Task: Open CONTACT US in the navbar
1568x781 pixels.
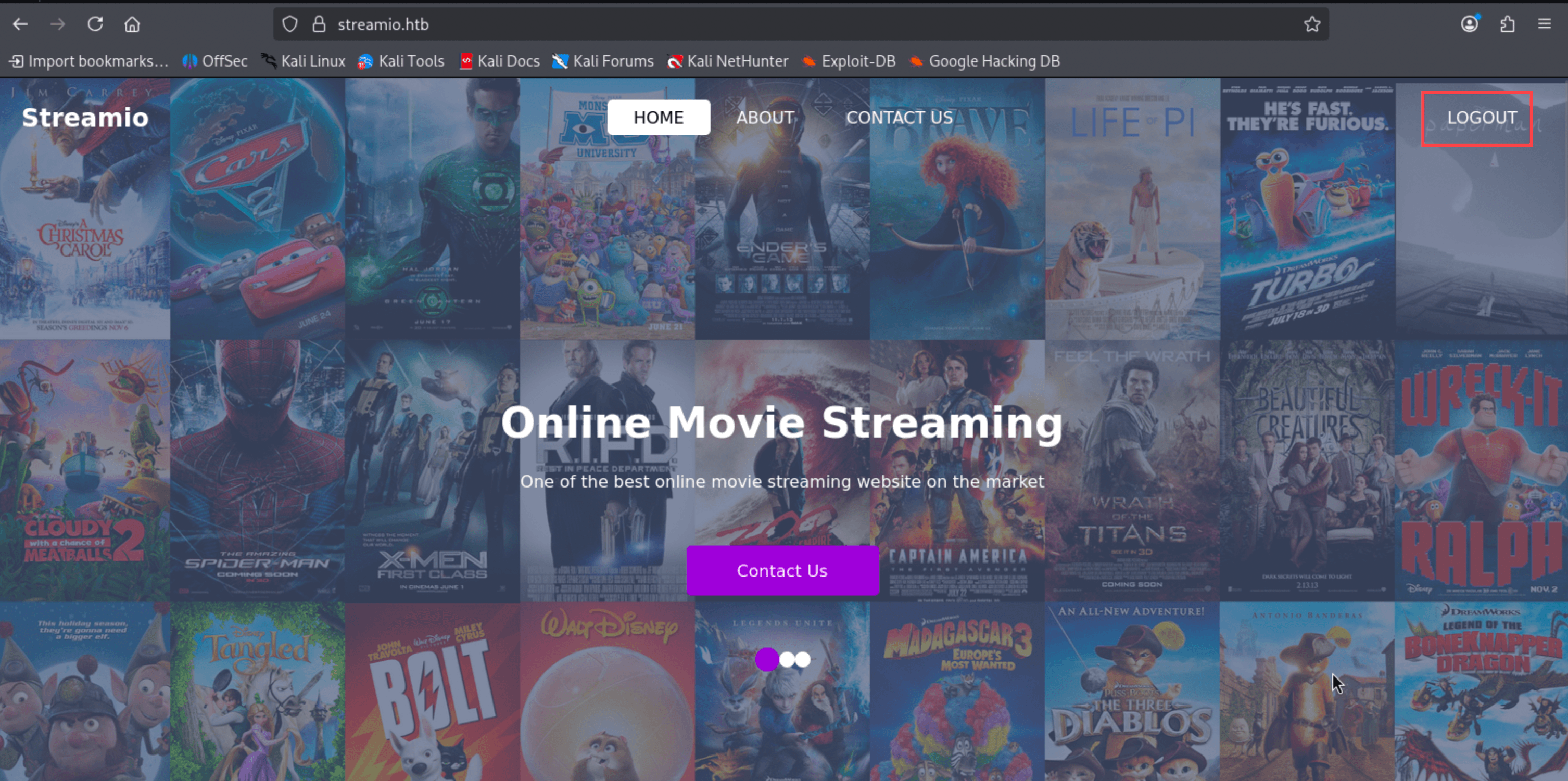Action: 899,118
